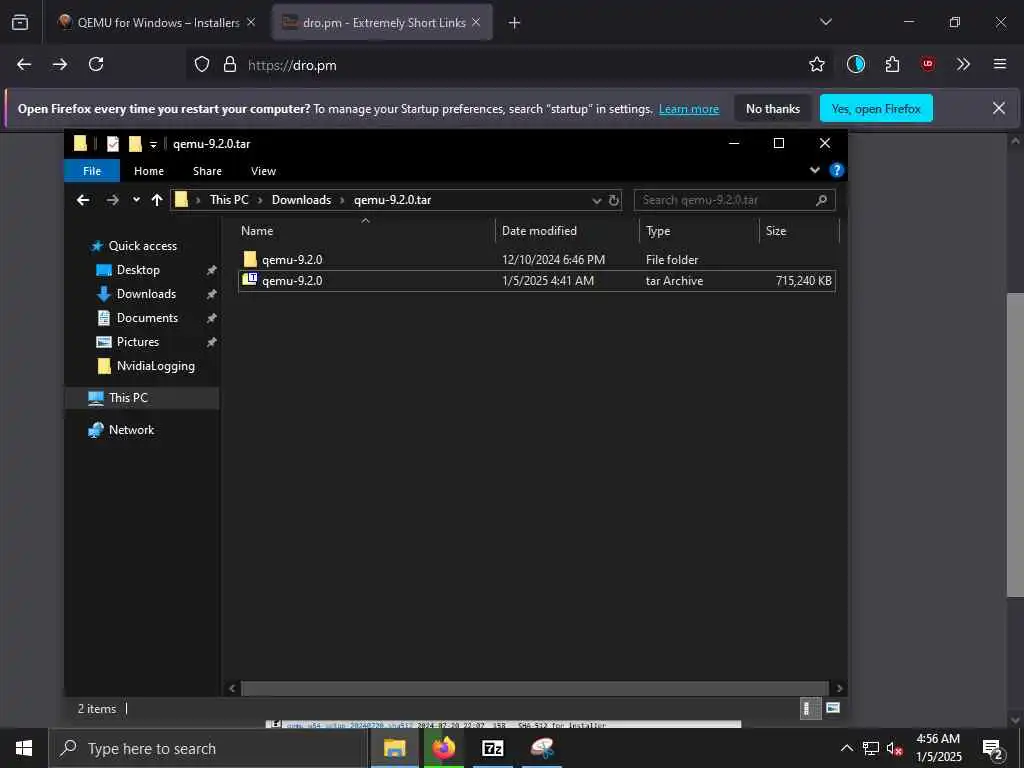
Task: Click New folder quick access toolbar icon
Action: [135, 144]
